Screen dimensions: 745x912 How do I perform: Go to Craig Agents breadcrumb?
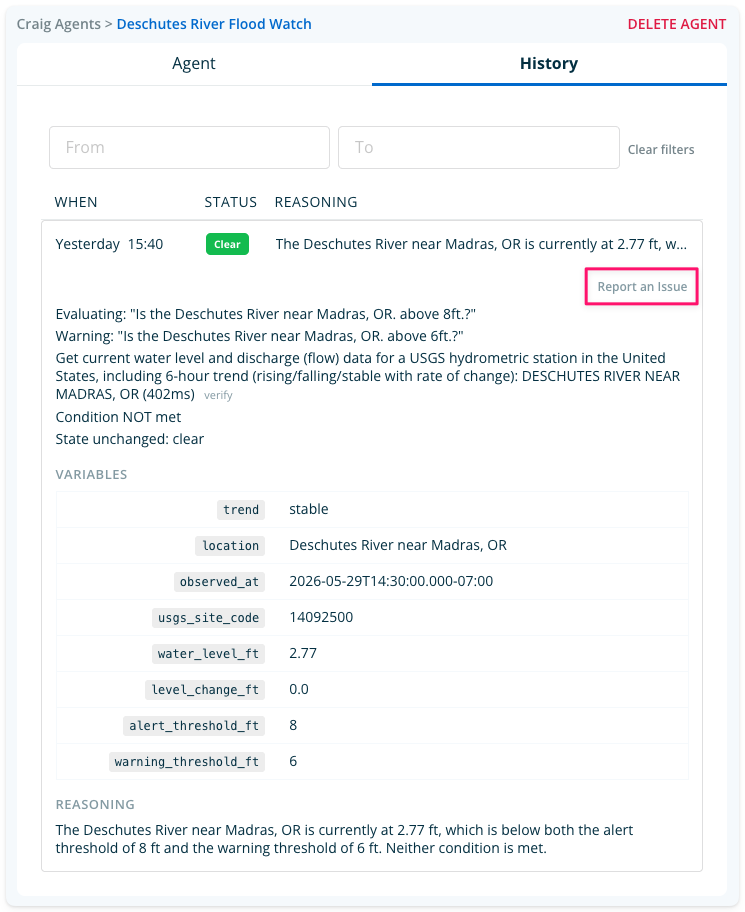click(x=58, y=24)
